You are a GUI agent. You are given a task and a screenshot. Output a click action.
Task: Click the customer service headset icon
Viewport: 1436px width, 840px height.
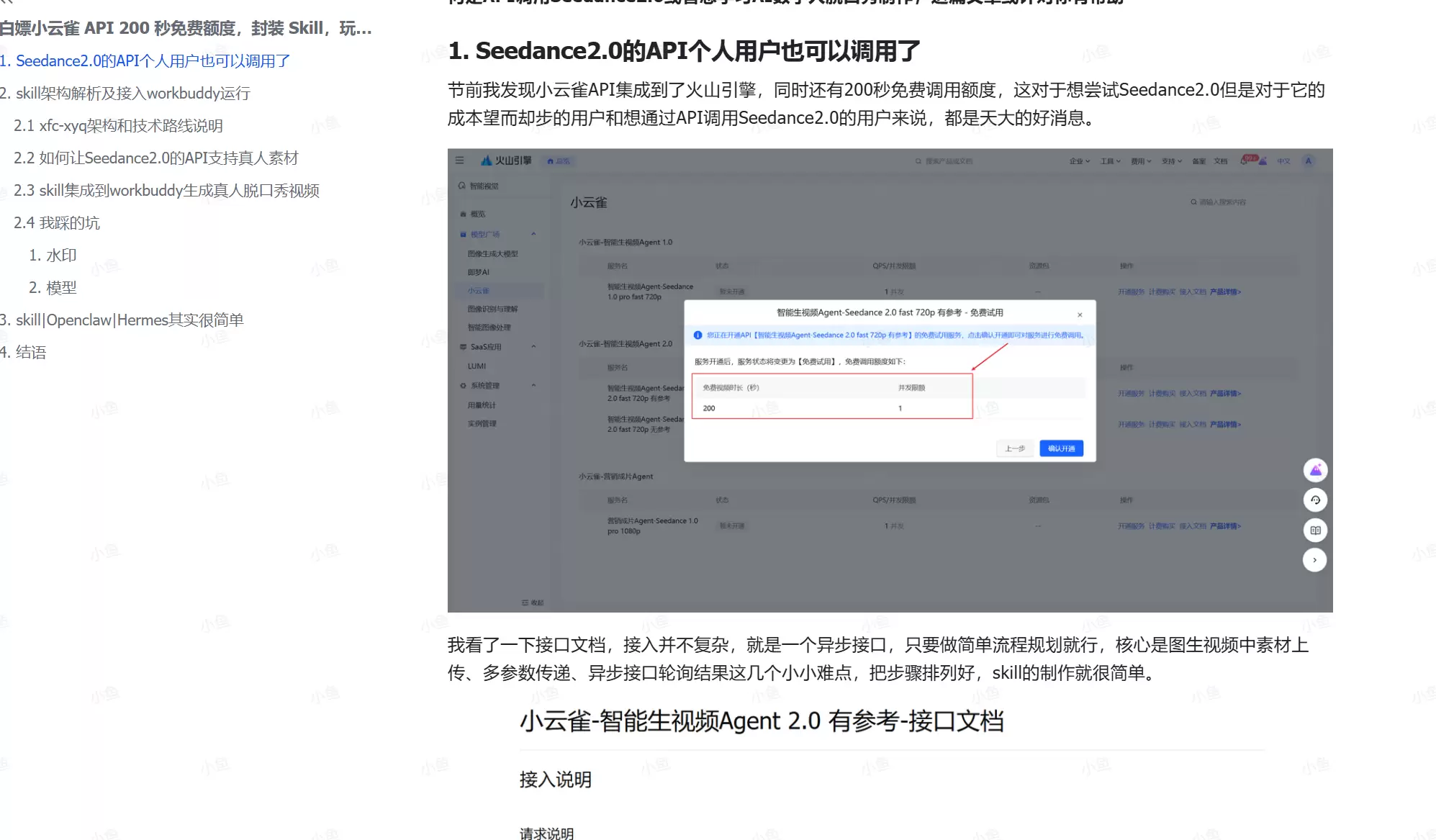pos(1315,500)
